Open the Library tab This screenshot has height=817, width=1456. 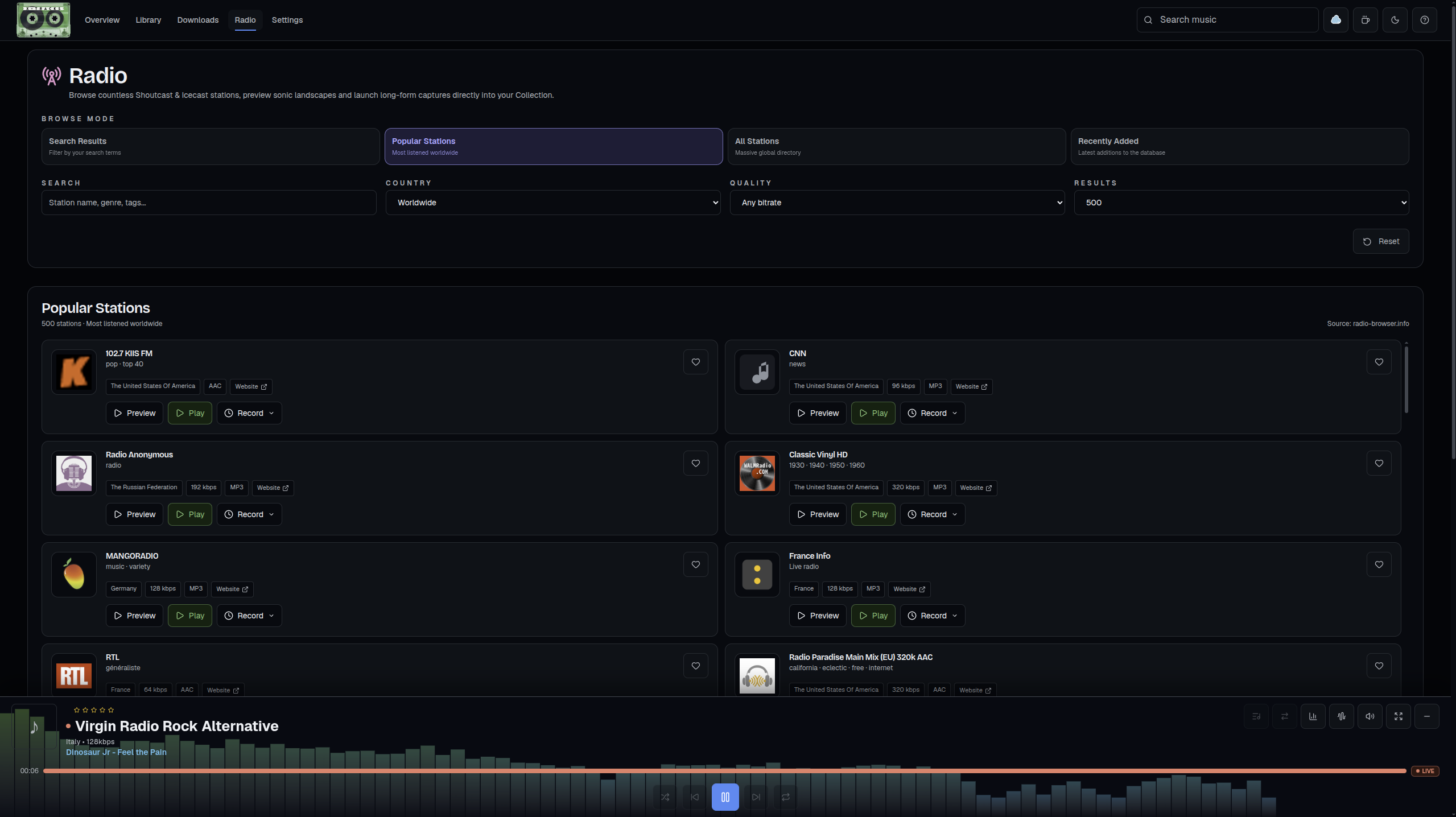click(149, 20)
